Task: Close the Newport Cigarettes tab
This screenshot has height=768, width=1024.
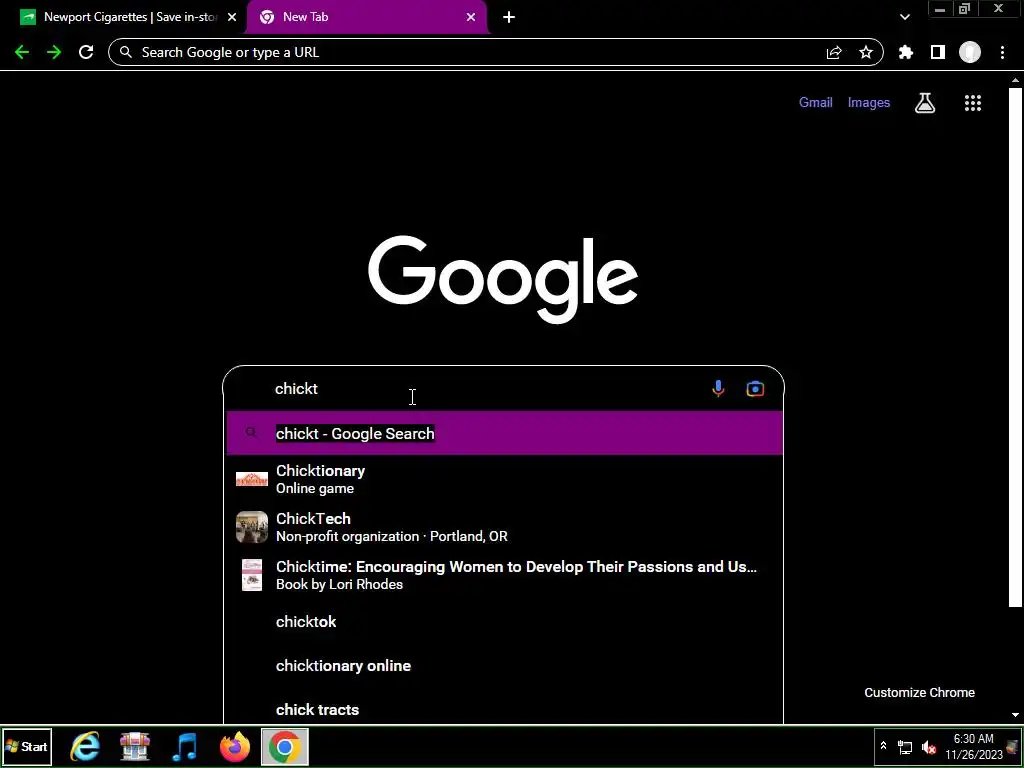Action: 232,18
